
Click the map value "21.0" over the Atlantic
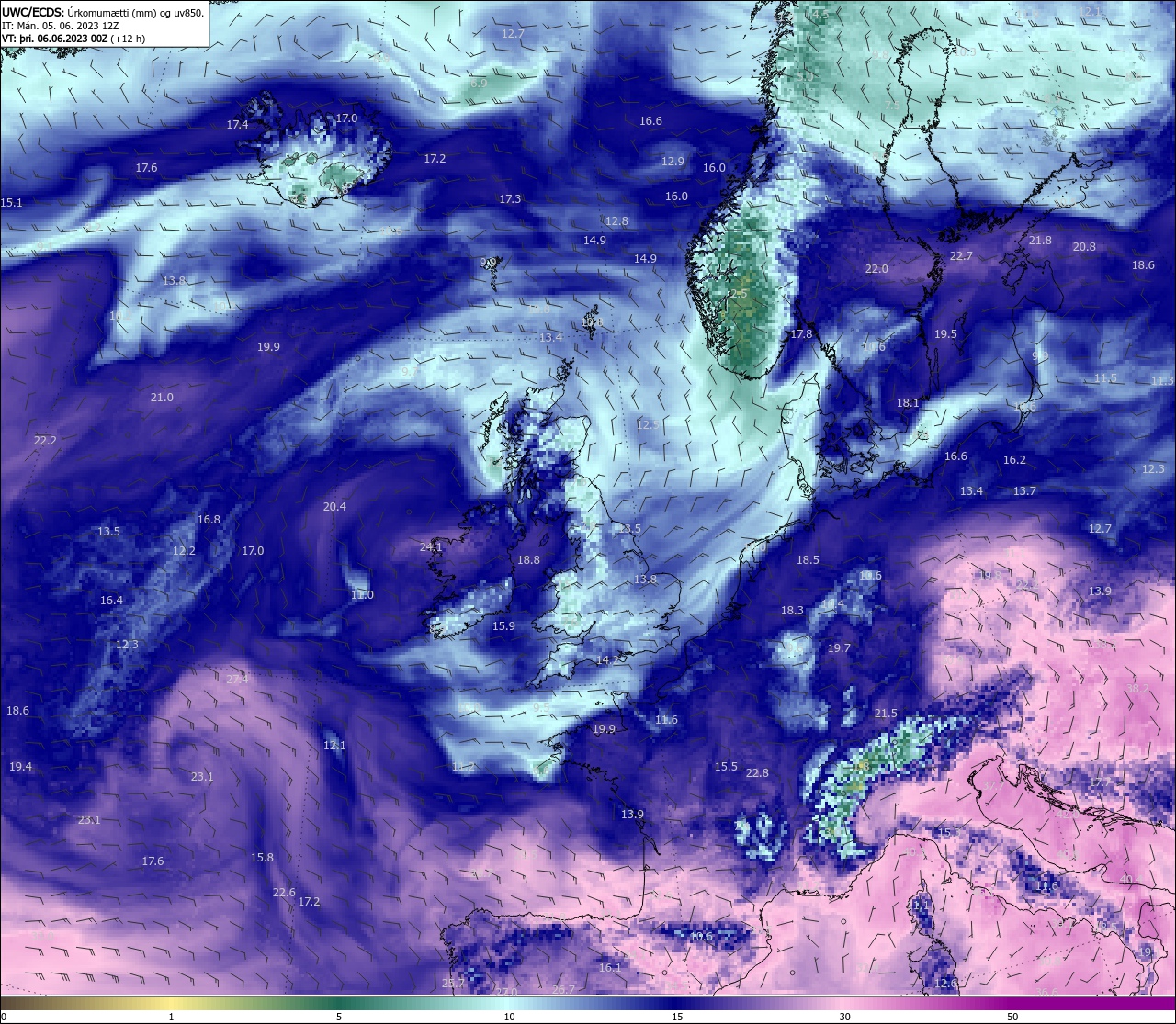coord(162,397)
